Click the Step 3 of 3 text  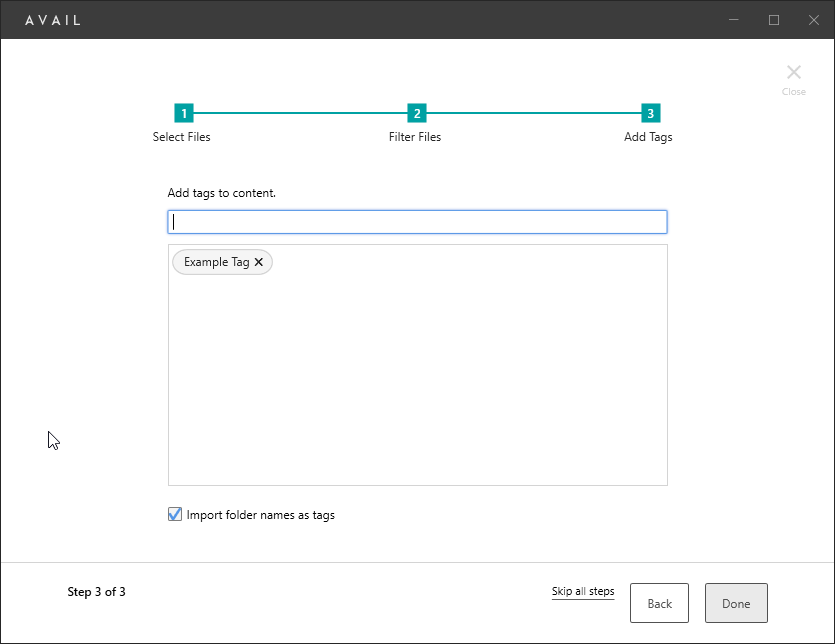click(96, 592)
